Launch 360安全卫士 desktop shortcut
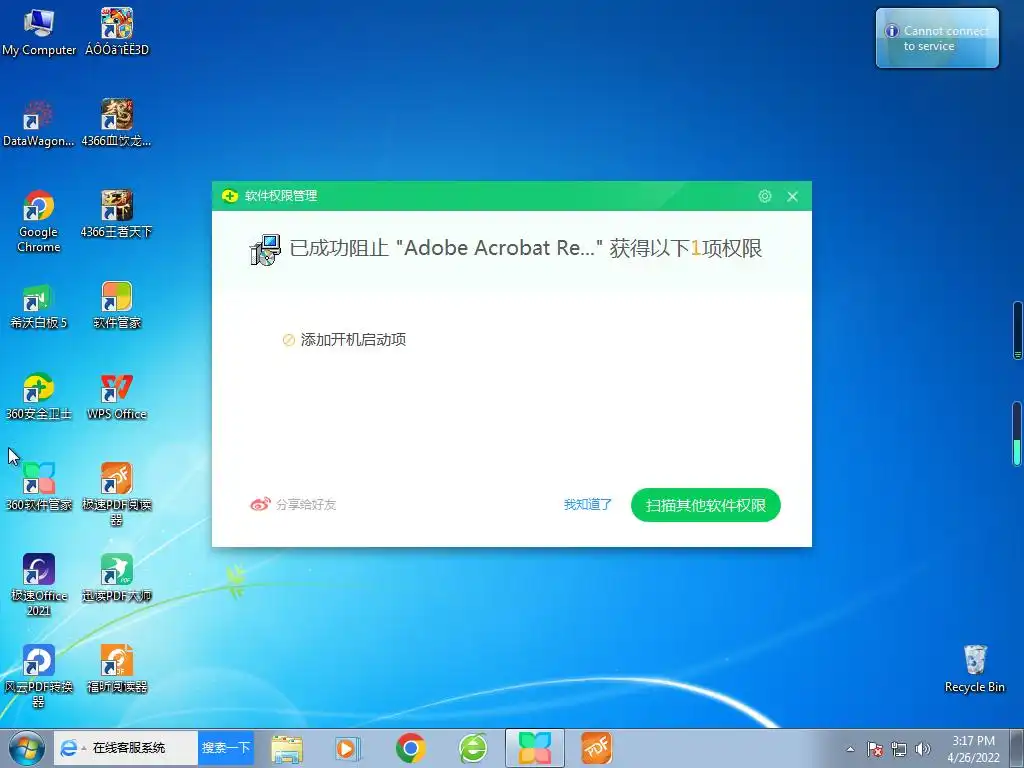Viewport: 1024px width, 768px height. click(39, 397)
